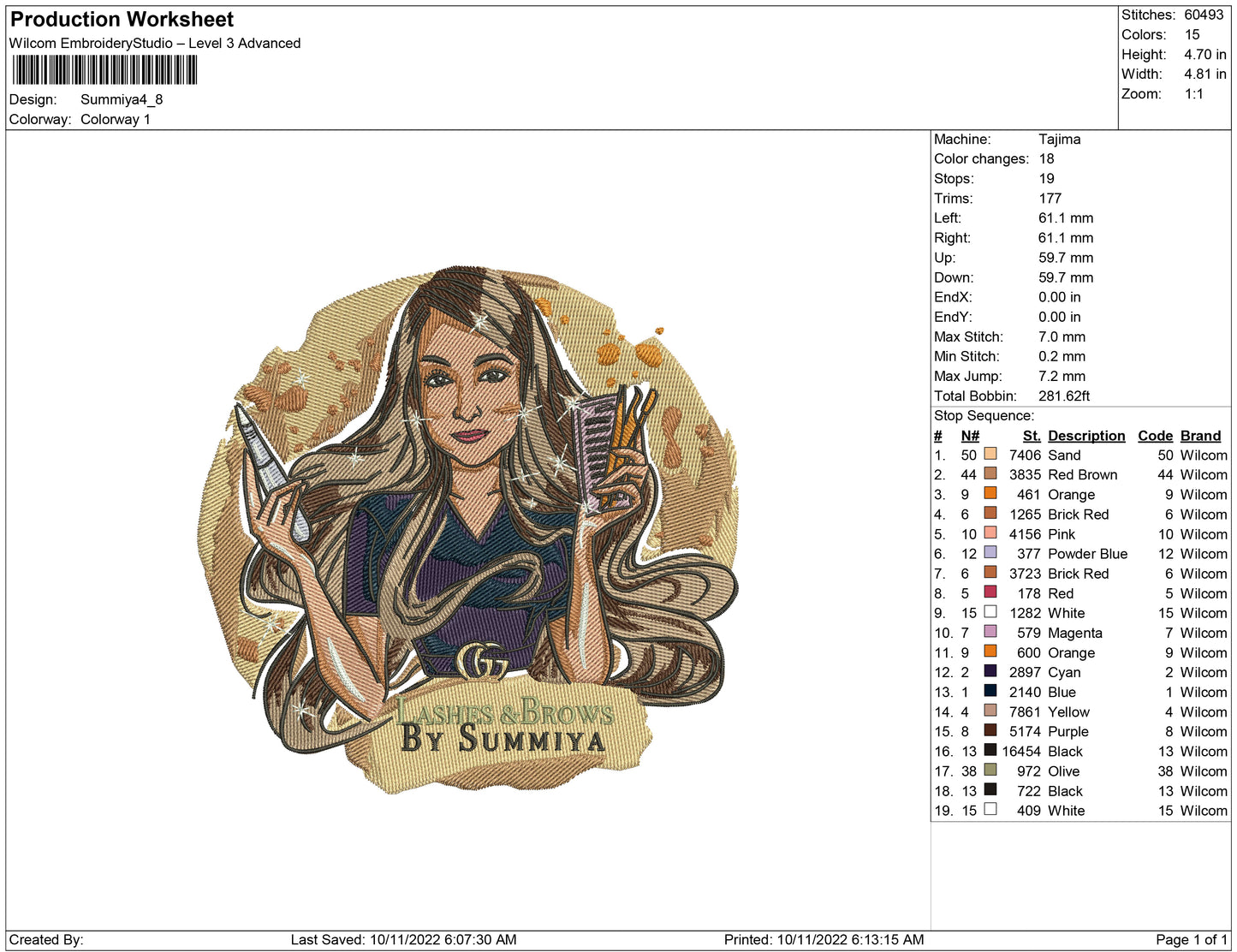Select the Red Brown swatch in stop 2
The image size is (1237, 952).
[990, 473]
